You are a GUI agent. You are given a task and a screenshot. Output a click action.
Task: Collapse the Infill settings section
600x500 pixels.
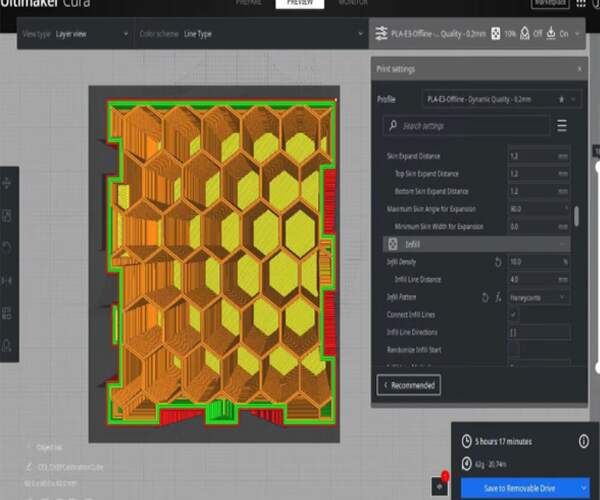pos(476,244)
